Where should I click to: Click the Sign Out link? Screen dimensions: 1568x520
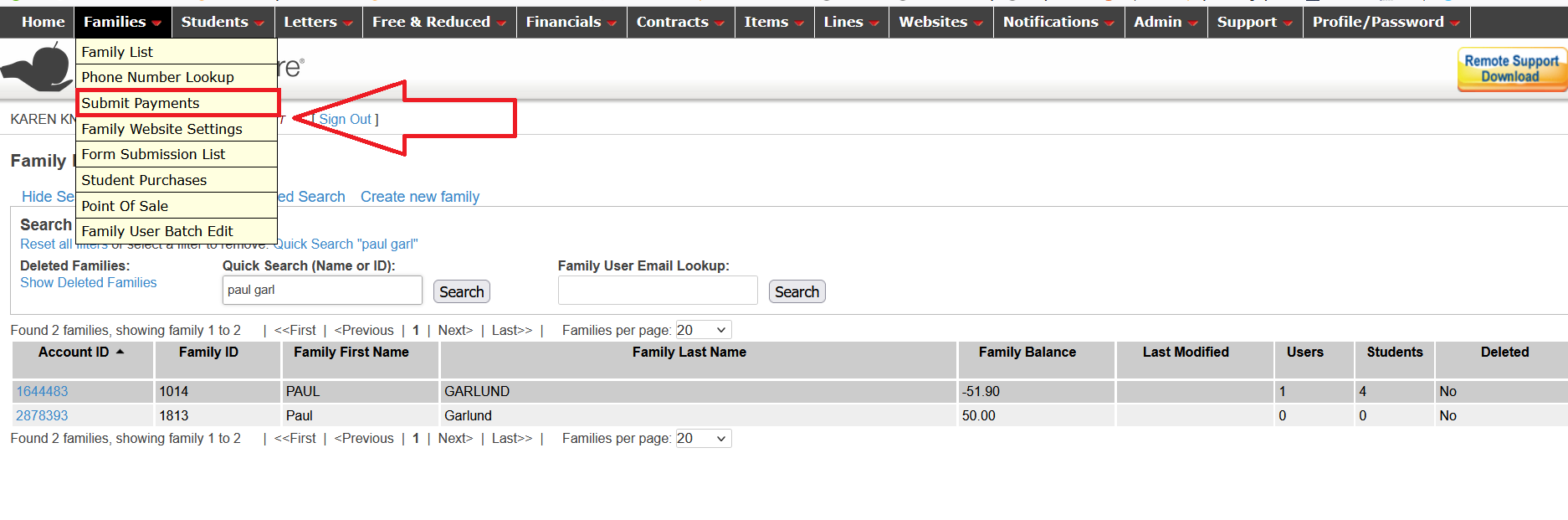pyautogui.click(x=345, y=119)
